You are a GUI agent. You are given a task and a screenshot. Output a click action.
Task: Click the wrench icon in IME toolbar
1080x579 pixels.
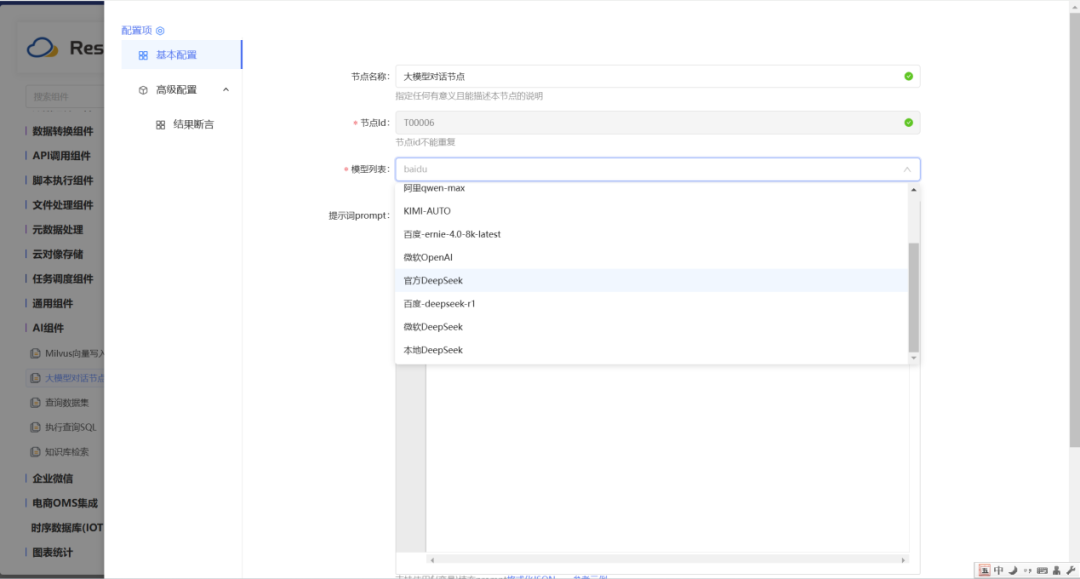[1070, 570]
